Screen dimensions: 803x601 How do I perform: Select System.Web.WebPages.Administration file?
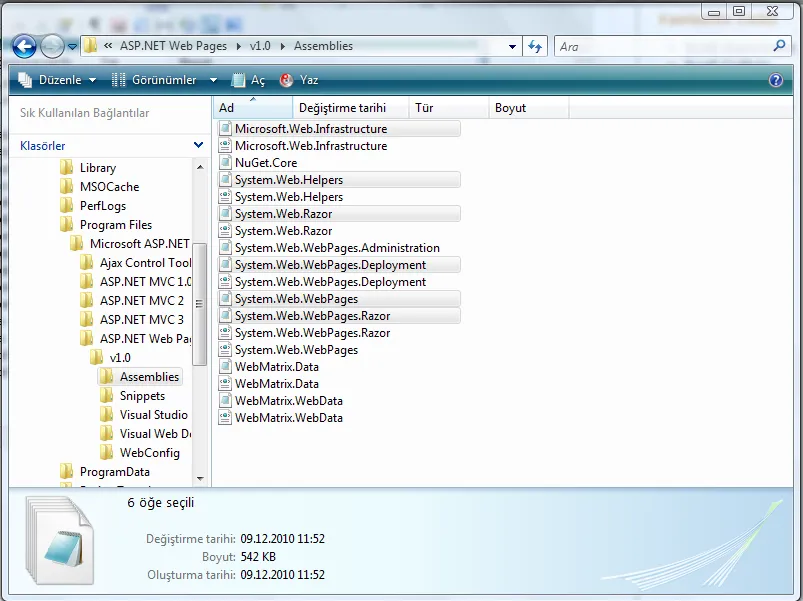[x=337, y=248]
